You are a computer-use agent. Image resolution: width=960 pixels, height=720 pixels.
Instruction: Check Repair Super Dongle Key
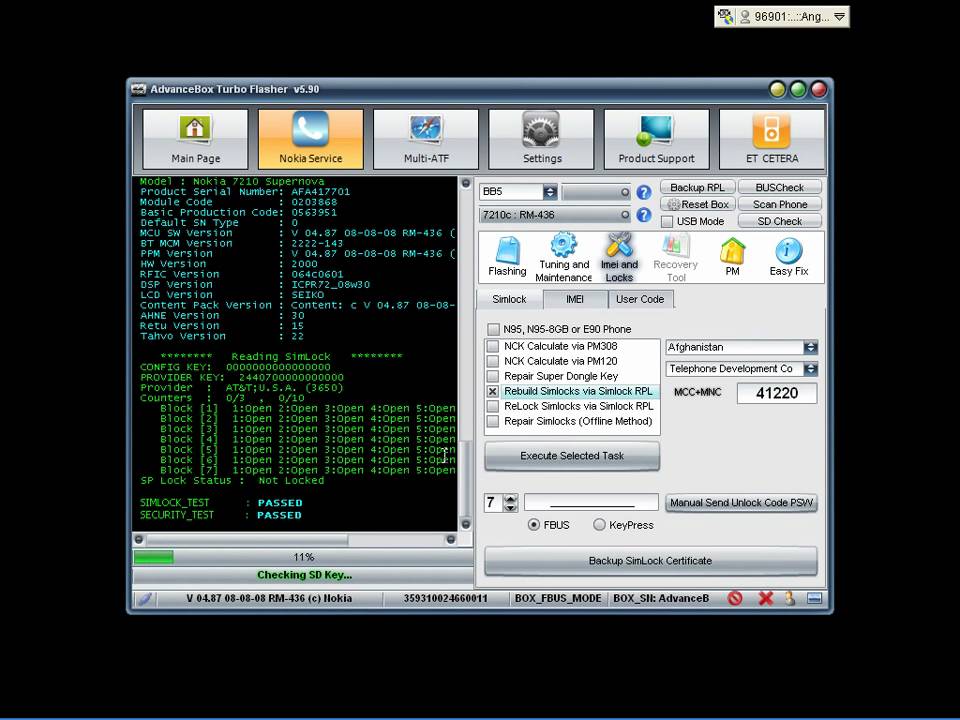493,376
